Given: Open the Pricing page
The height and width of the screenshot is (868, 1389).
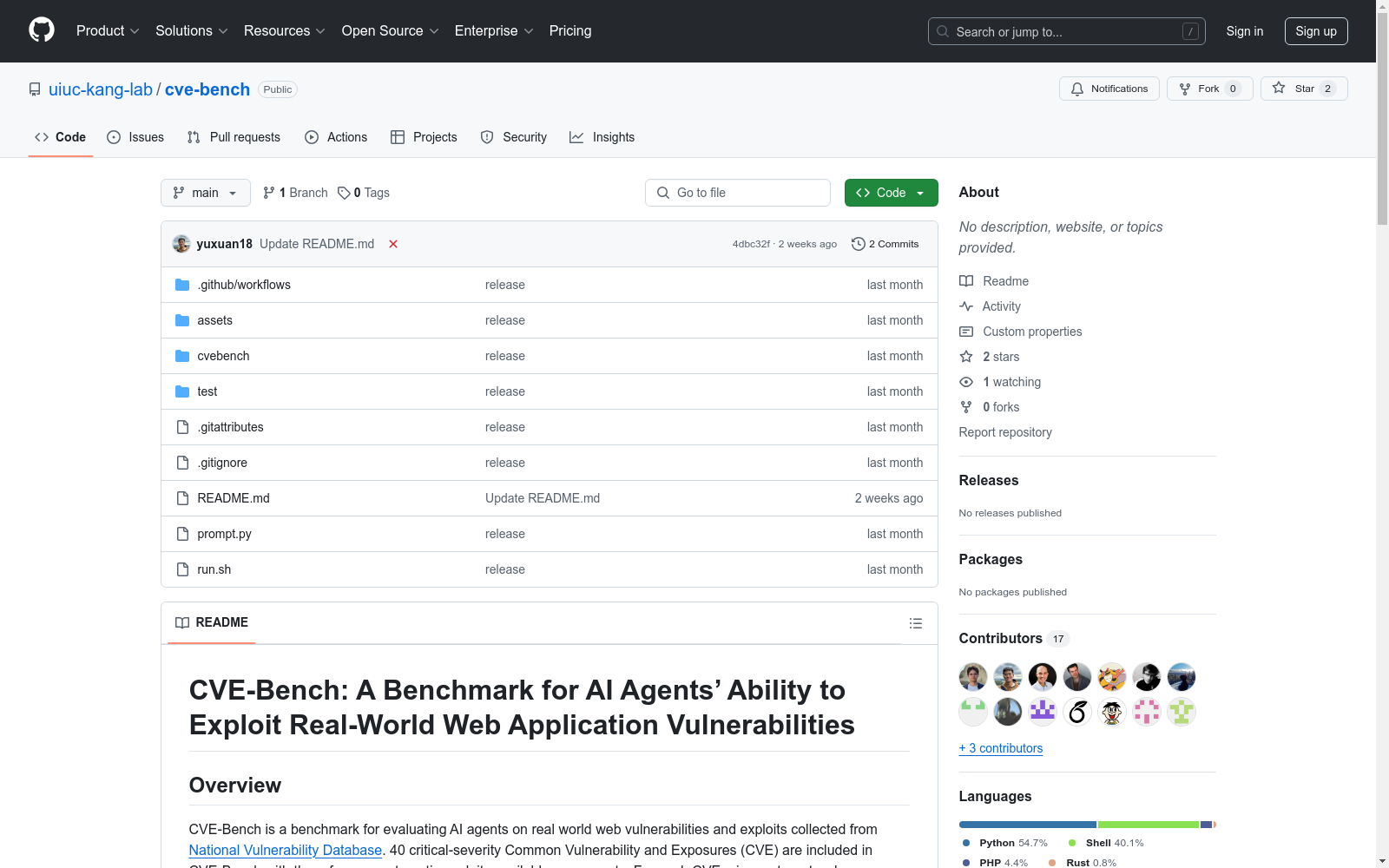Looking at the screenshot, I should pos(570,31).
